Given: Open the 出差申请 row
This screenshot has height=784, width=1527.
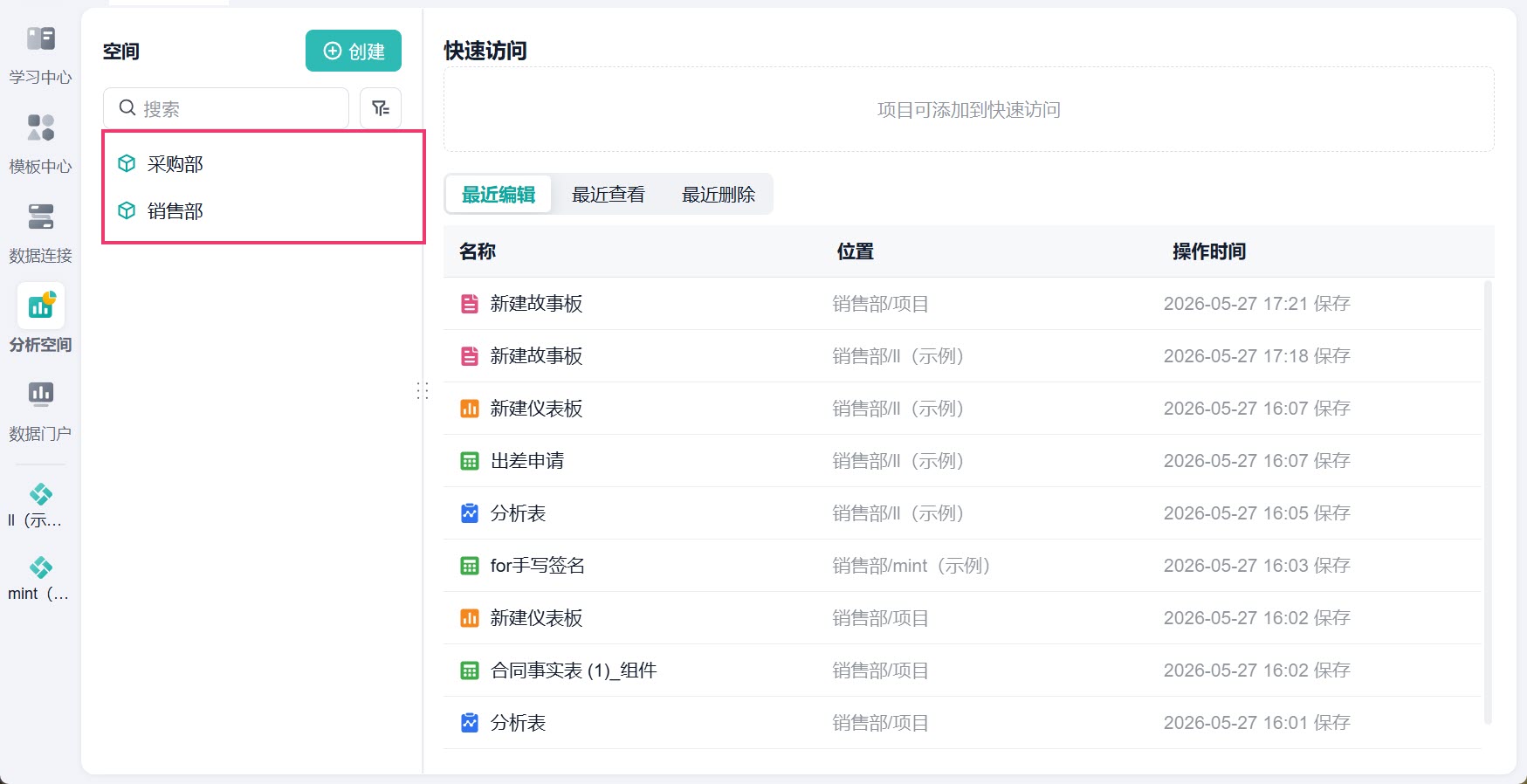Looking at the screenshot, I should [963, 461].
